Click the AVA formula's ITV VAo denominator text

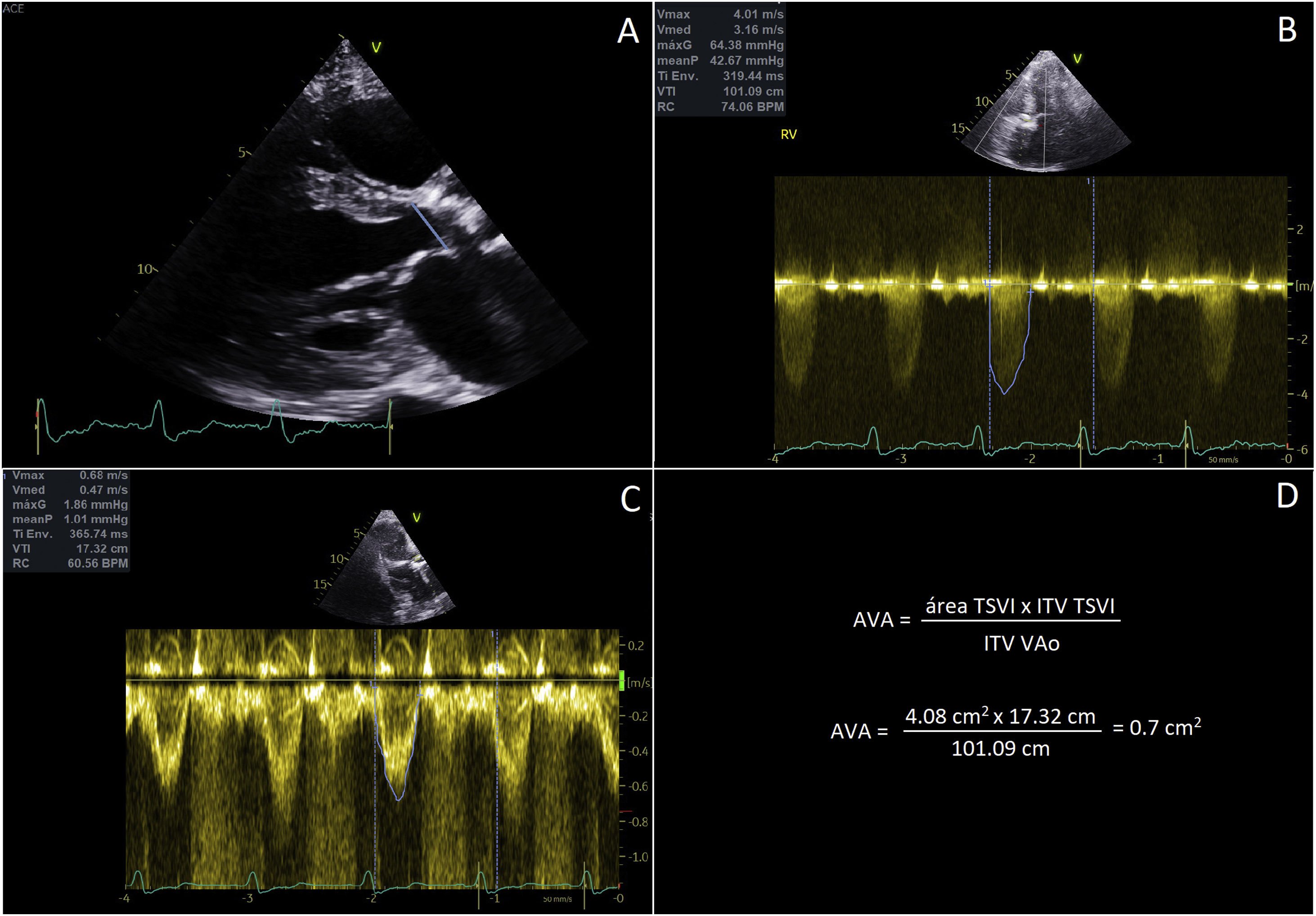tap(1021, 644)
